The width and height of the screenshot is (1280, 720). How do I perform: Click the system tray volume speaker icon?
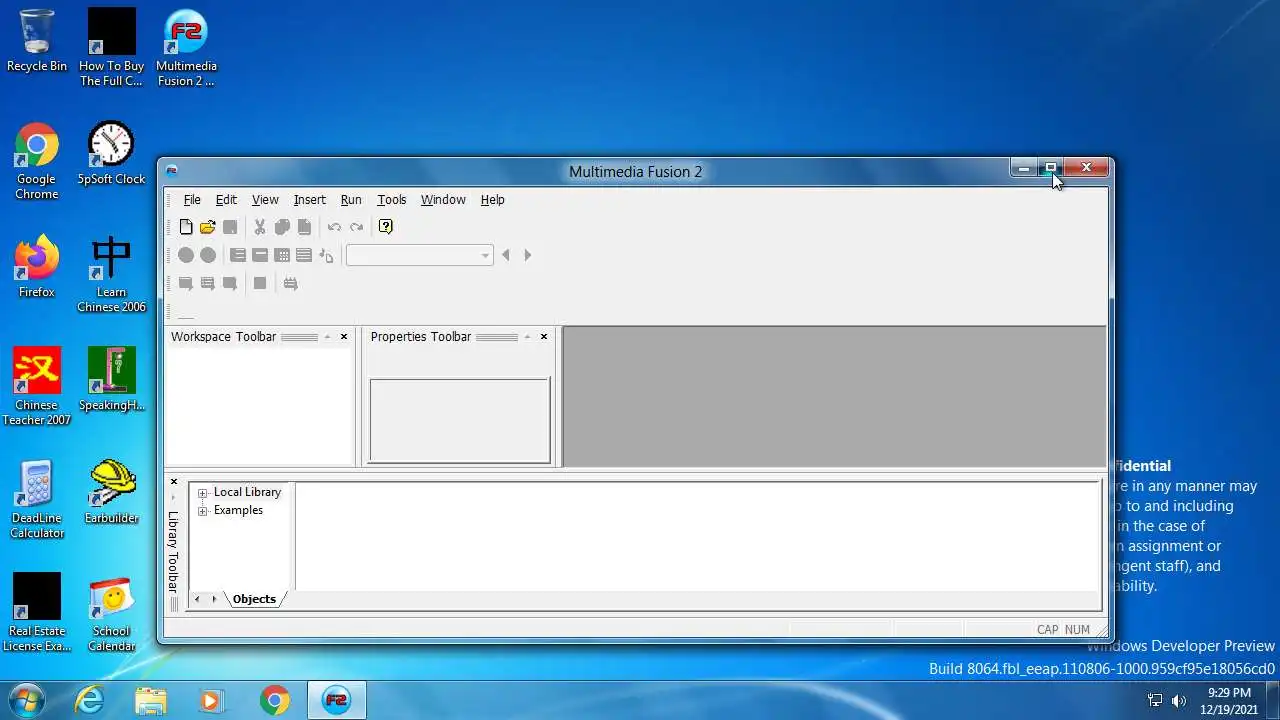(x=1178, y=701)
